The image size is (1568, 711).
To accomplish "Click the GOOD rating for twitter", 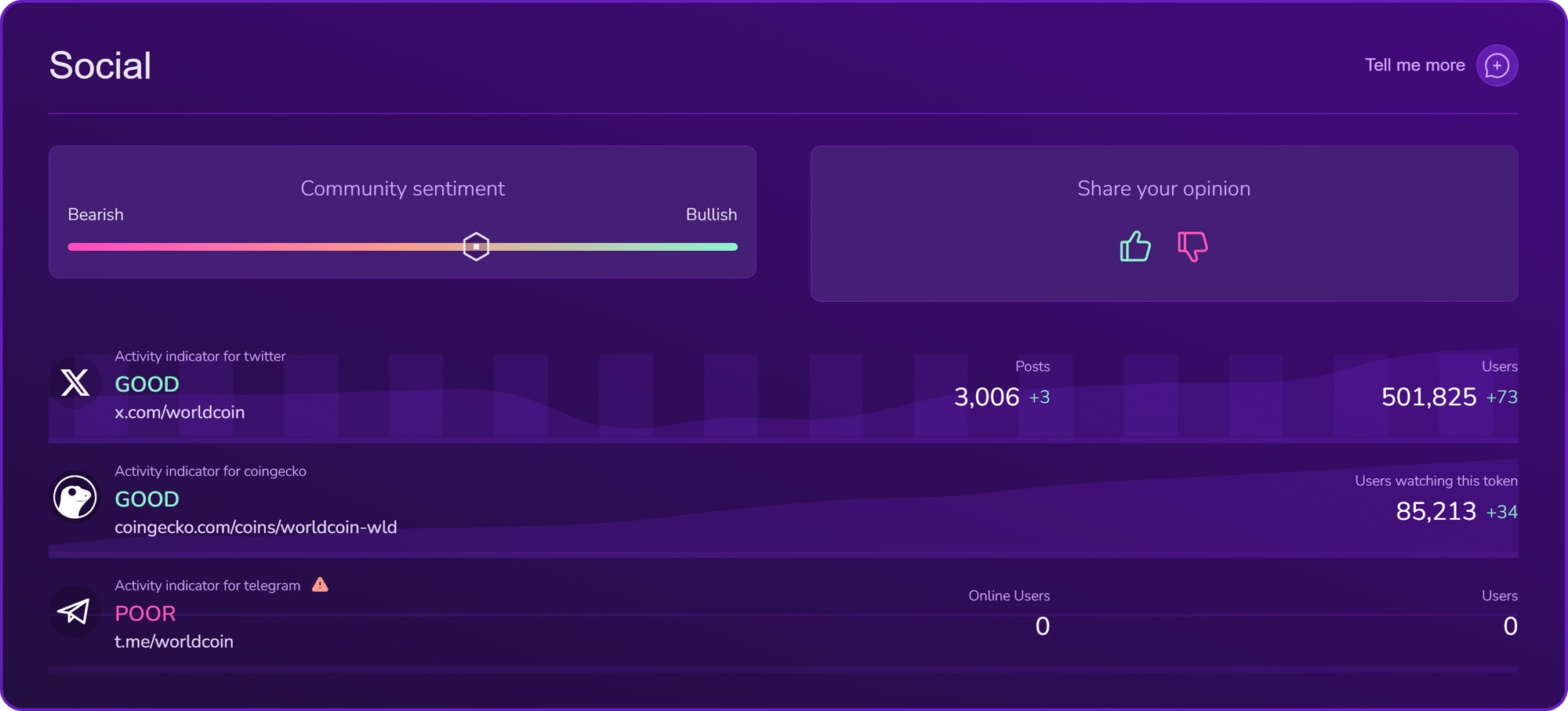I will (x=147, y=384).
